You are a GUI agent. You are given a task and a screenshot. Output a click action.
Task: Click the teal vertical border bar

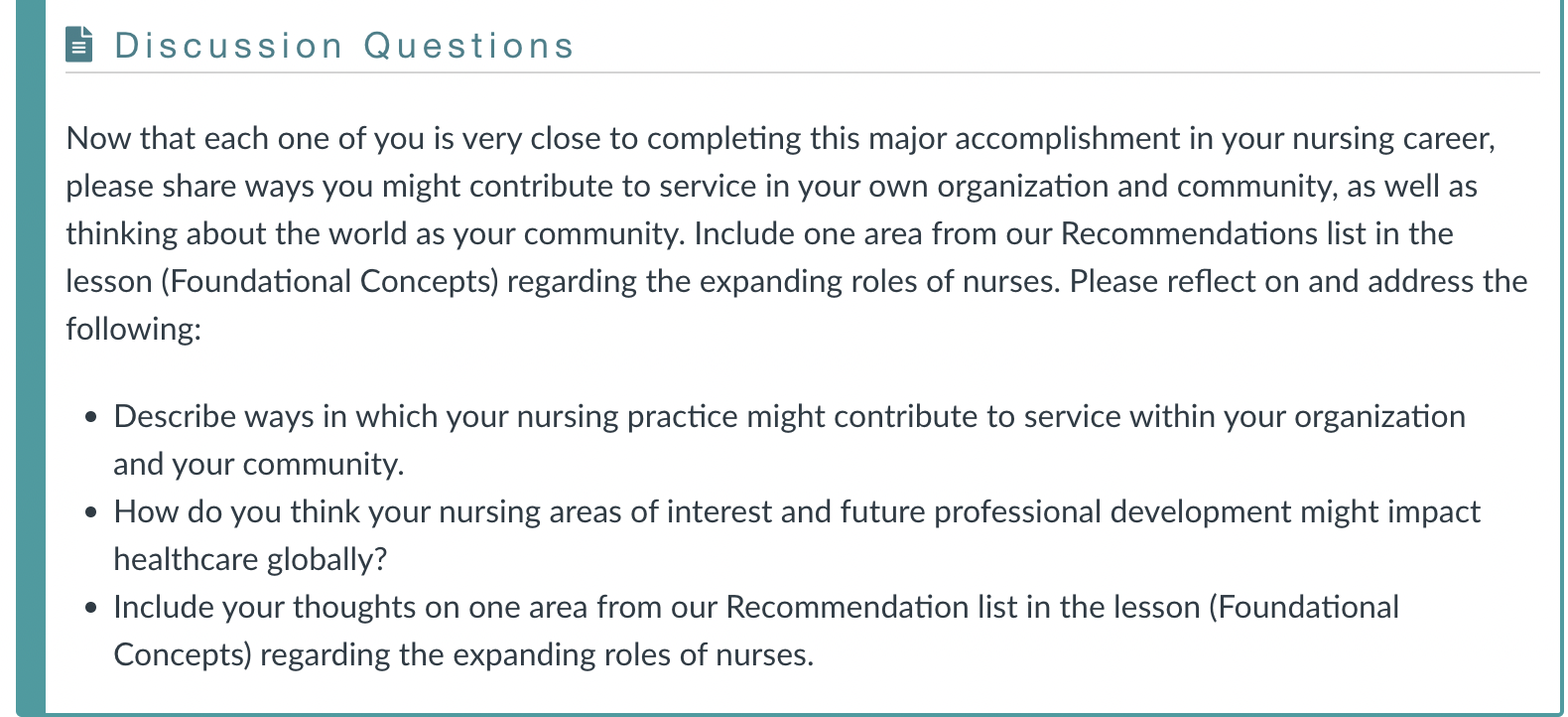(x=31, y=358)
